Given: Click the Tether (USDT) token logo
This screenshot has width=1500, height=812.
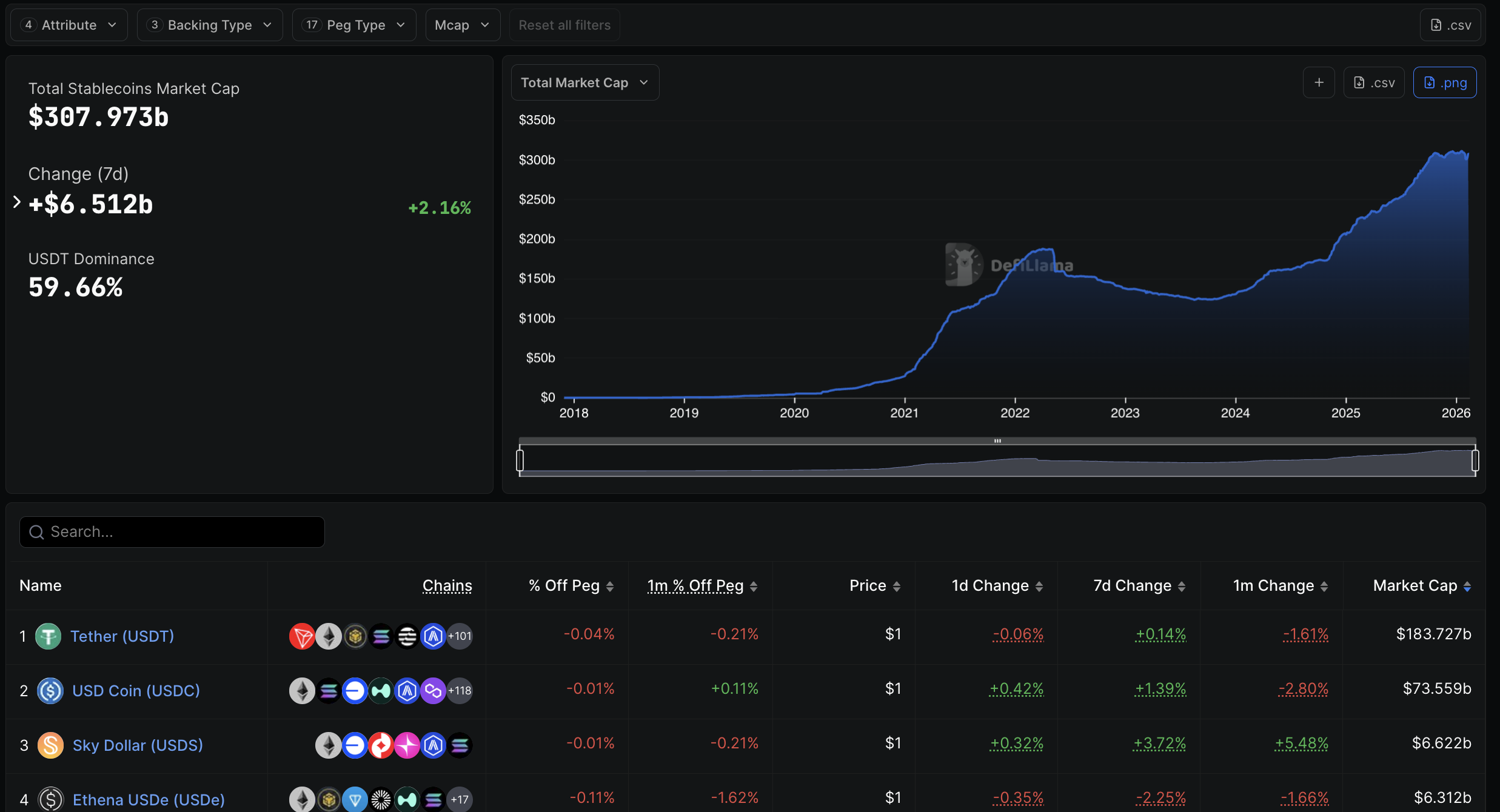Looking at the screenshot, I should point(49,636).
